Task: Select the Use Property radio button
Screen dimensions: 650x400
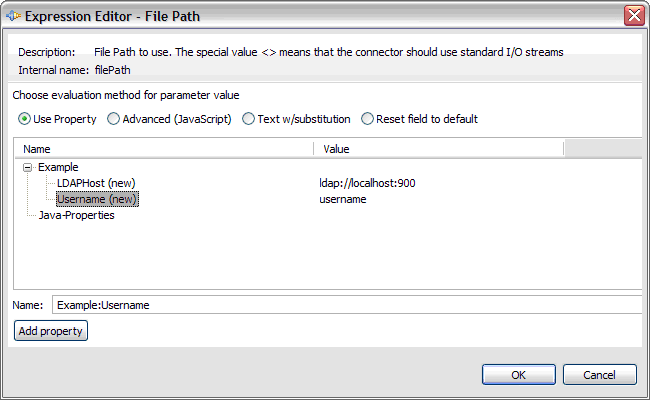Action: [24, 119]
